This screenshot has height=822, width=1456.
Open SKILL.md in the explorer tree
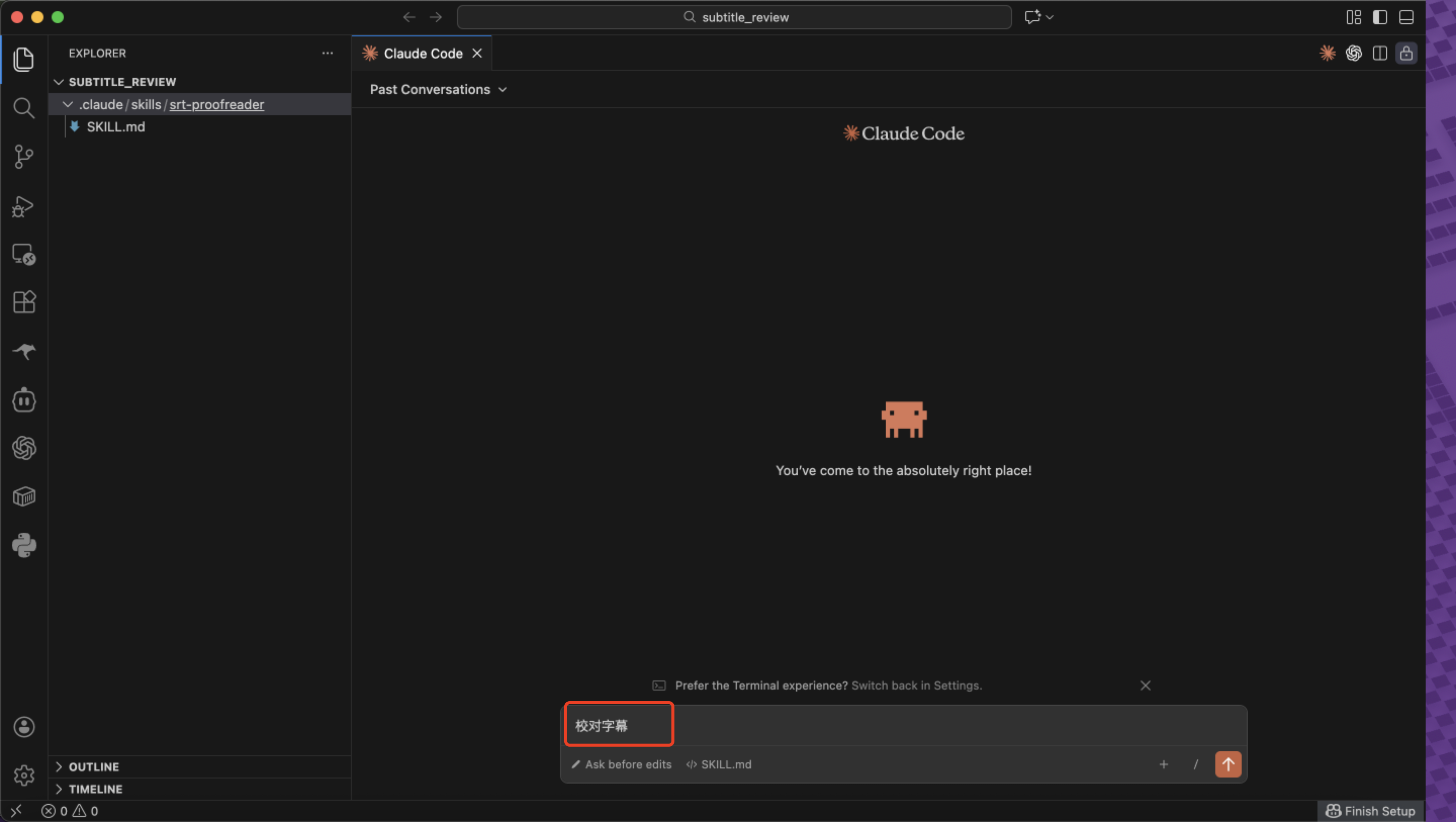tap(115, 126)
